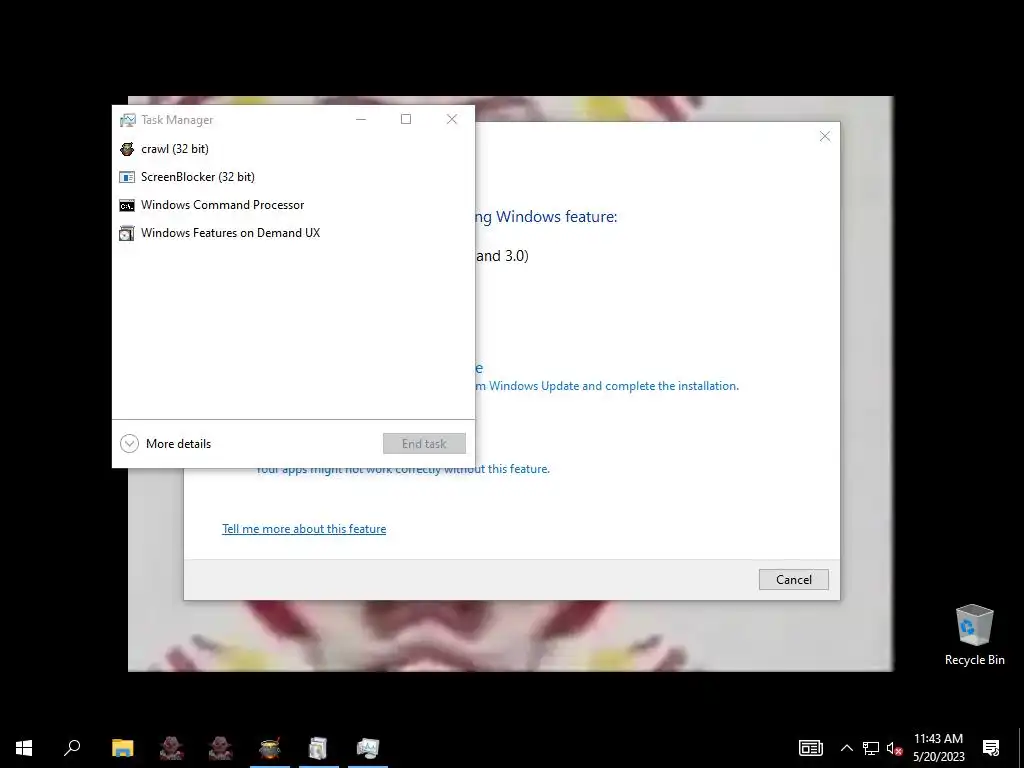Image resolution: width=1024 pixels, height=768 pixels.
Task: Select 'crawl (32 bit)' text in process list
Action: point(175,149)
